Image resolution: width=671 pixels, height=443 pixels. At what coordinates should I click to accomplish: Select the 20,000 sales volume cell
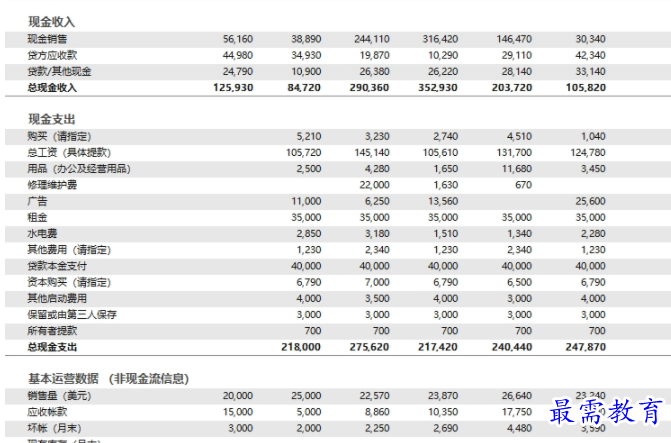click(238, 396)
